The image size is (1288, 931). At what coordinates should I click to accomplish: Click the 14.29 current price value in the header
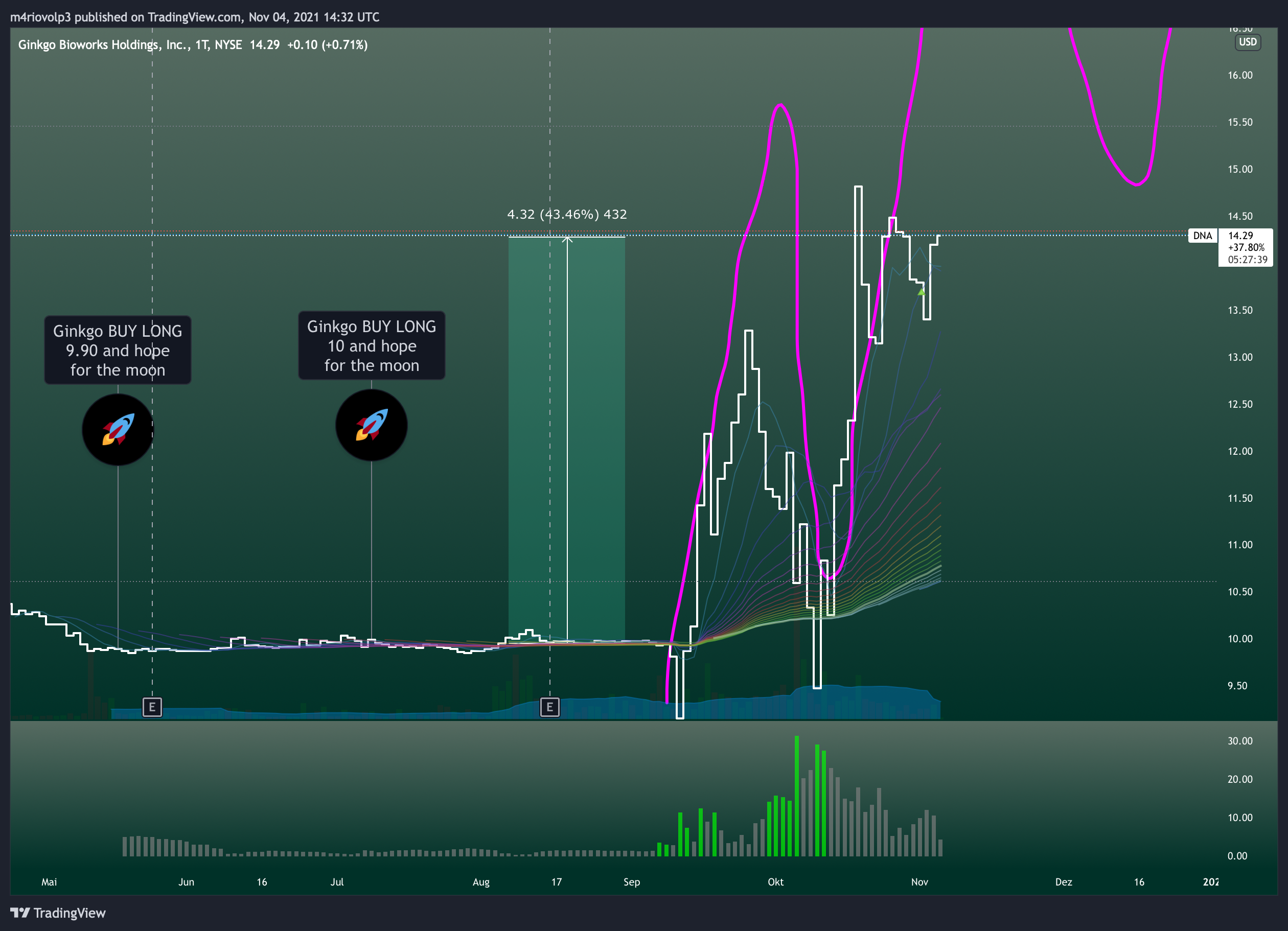tap(265, 45)
